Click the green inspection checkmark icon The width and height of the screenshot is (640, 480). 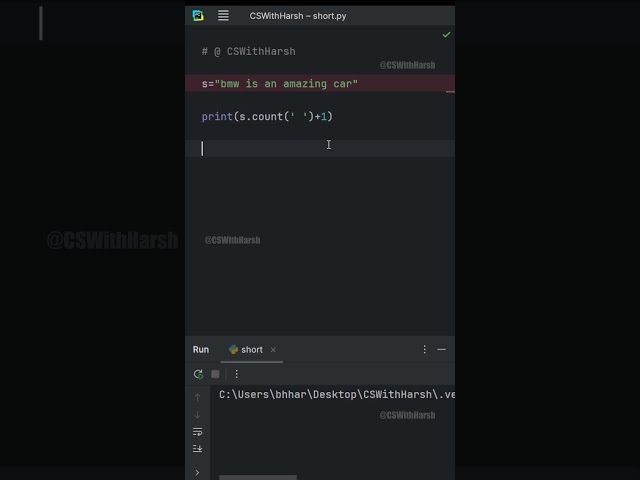click(446, 35)
